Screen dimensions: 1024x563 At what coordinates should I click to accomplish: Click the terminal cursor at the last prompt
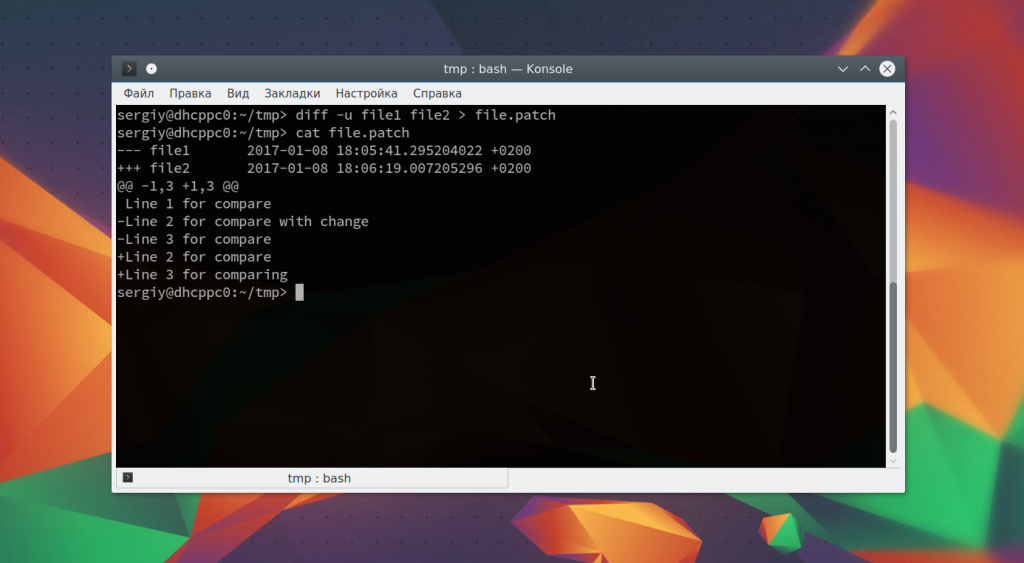299,292
